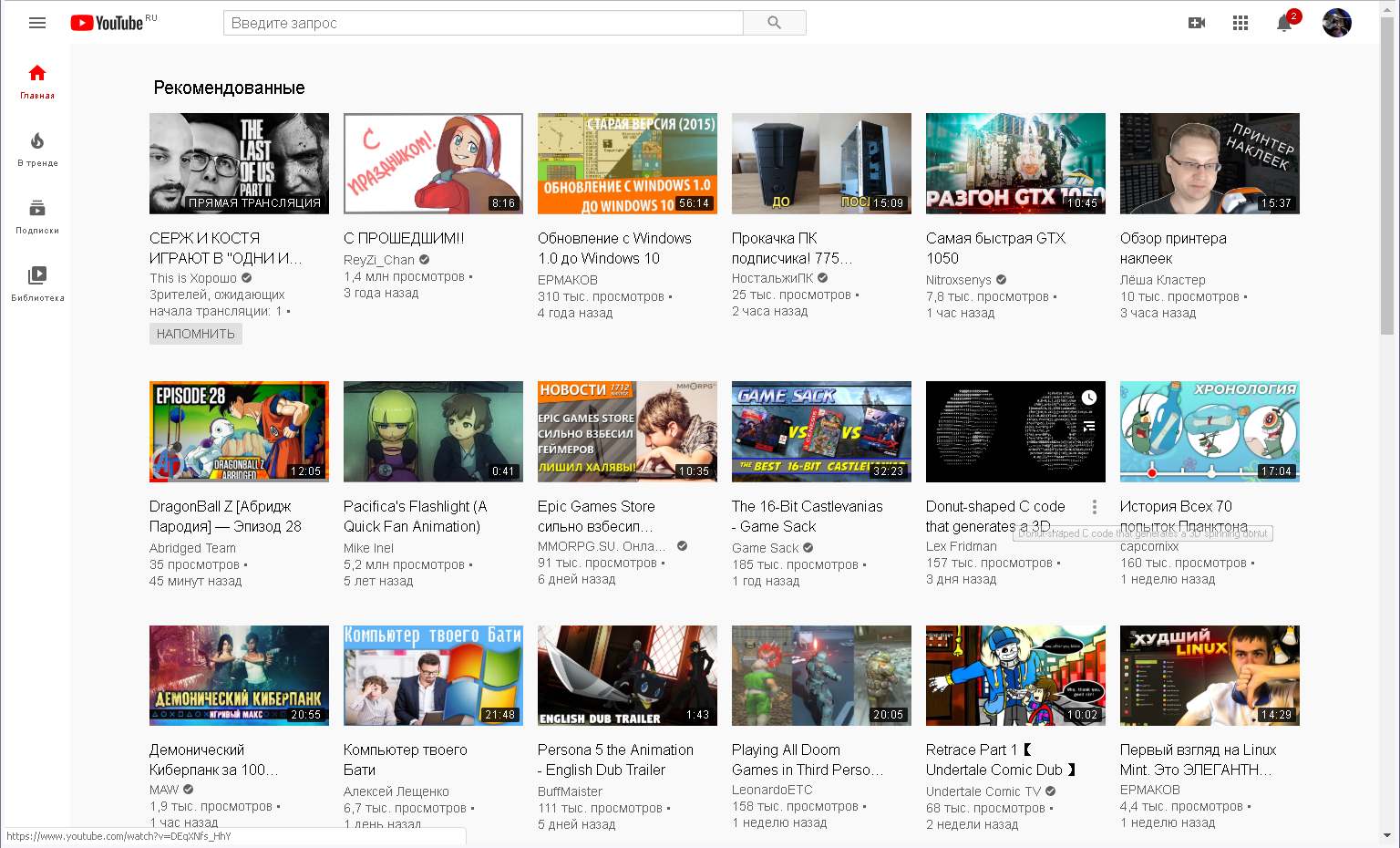Open the title 'Самая быстрая GTX 1050'

pyautogui.click(x=995, y=248)
